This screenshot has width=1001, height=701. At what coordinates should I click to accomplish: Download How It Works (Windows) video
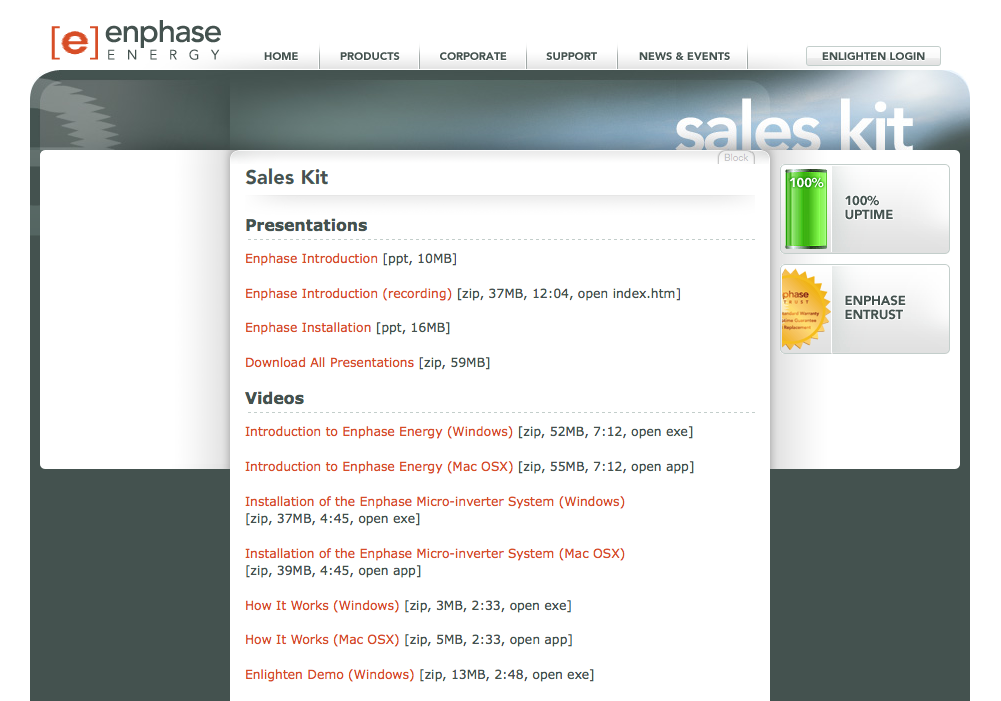point(322,605)
